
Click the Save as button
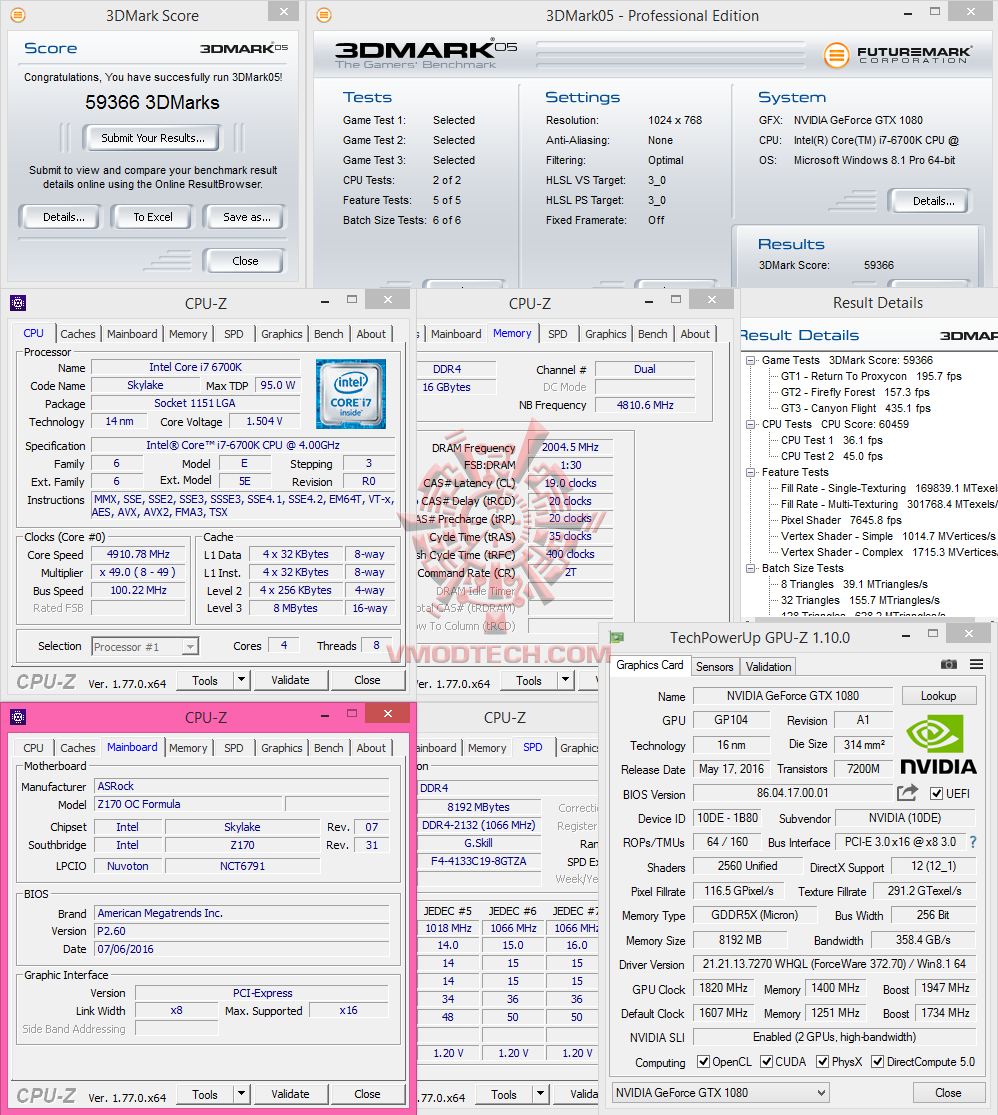247,217
